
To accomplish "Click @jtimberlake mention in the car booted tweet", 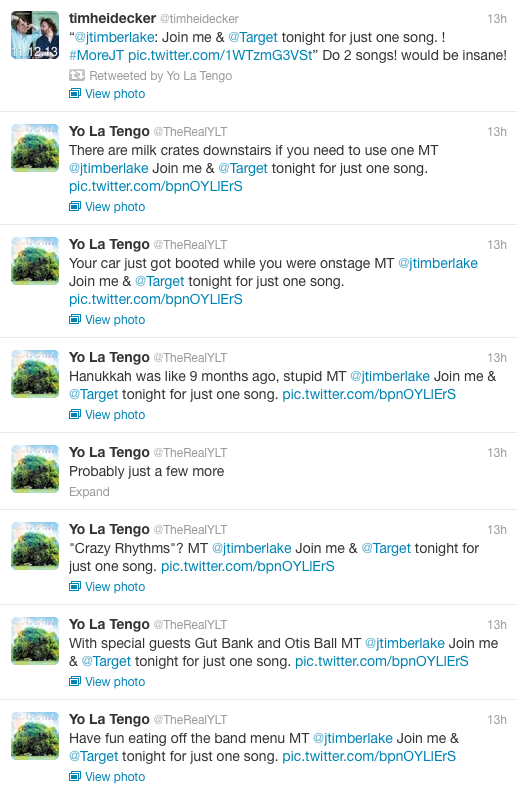I will [438, 264].
